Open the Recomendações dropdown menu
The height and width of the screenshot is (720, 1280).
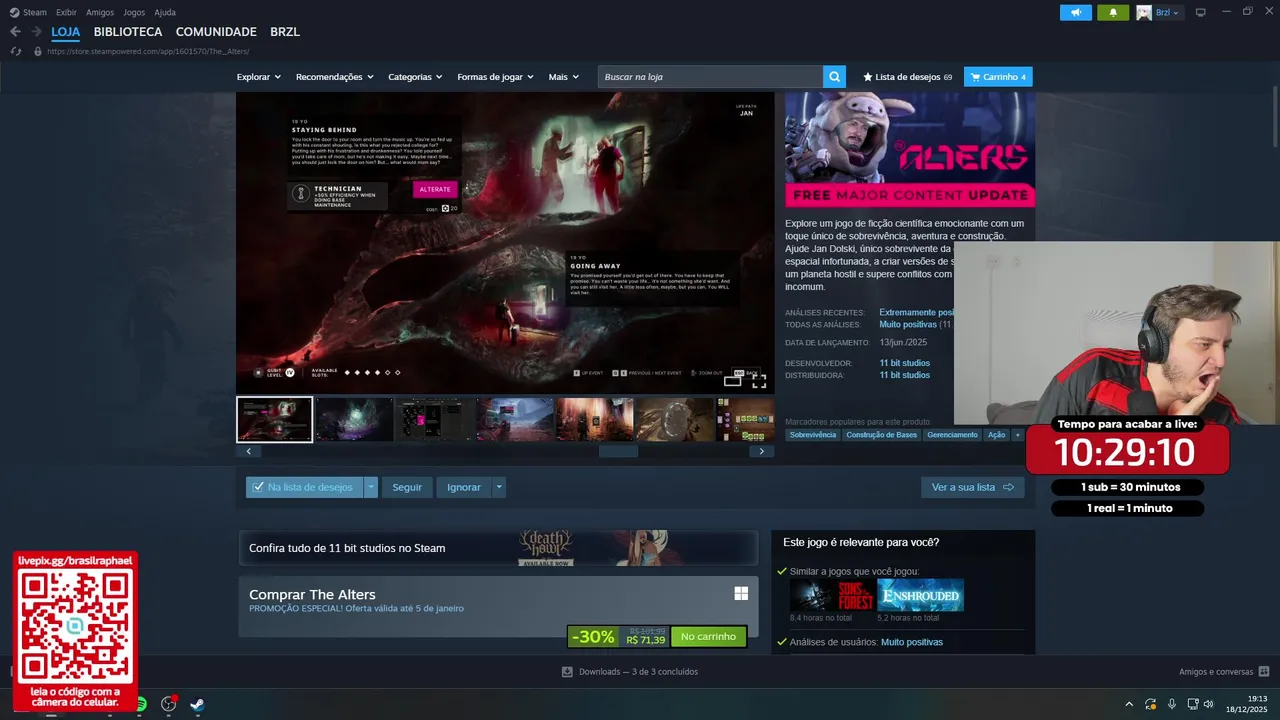coord(335,77)
